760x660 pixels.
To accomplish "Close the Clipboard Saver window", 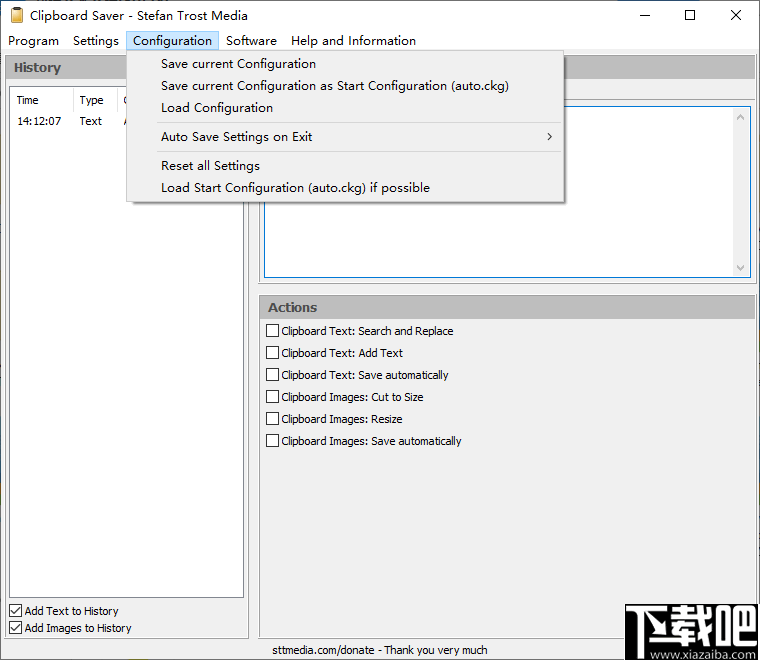I will (x=735, y=16).
